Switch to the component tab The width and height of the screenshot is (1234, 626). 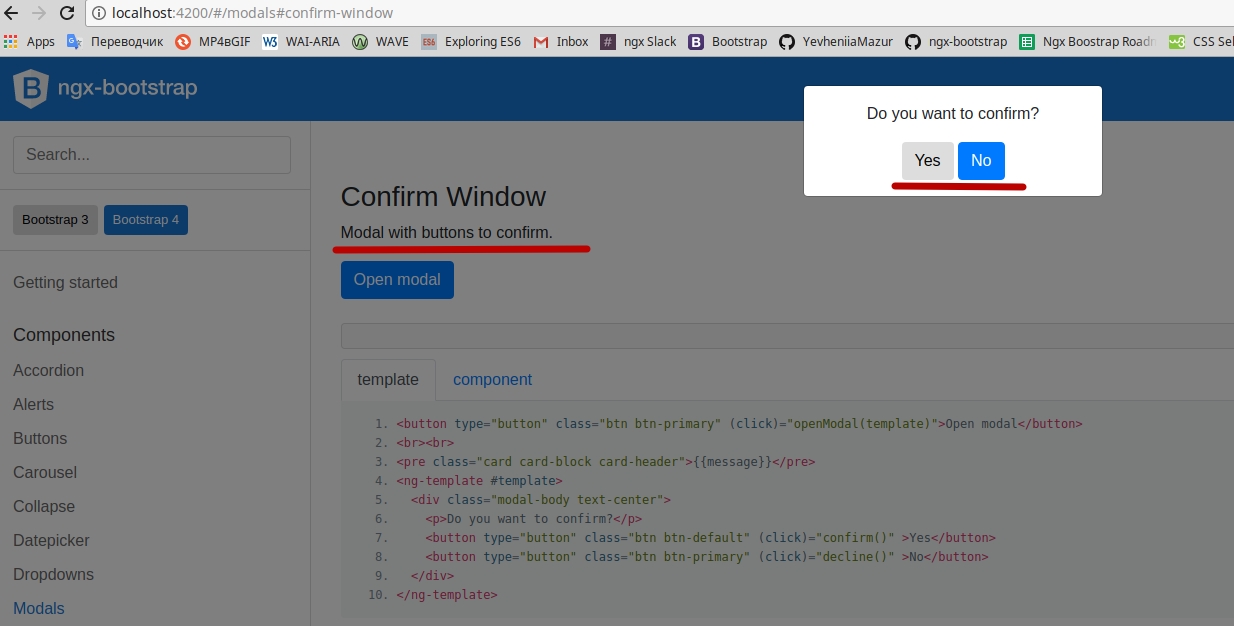[492, 380]
